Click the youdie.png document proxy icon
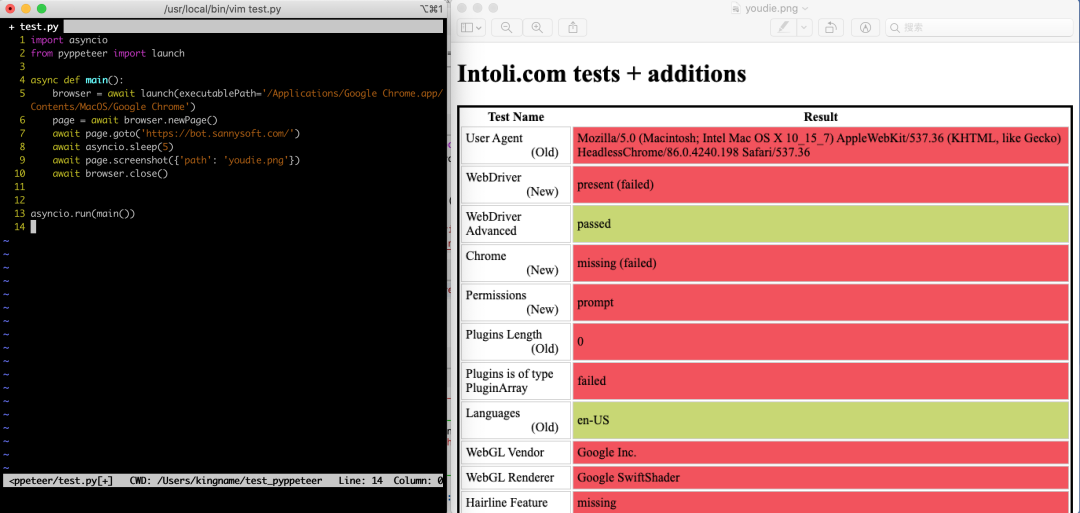The image size is (1080, 513). coord(735,8)
